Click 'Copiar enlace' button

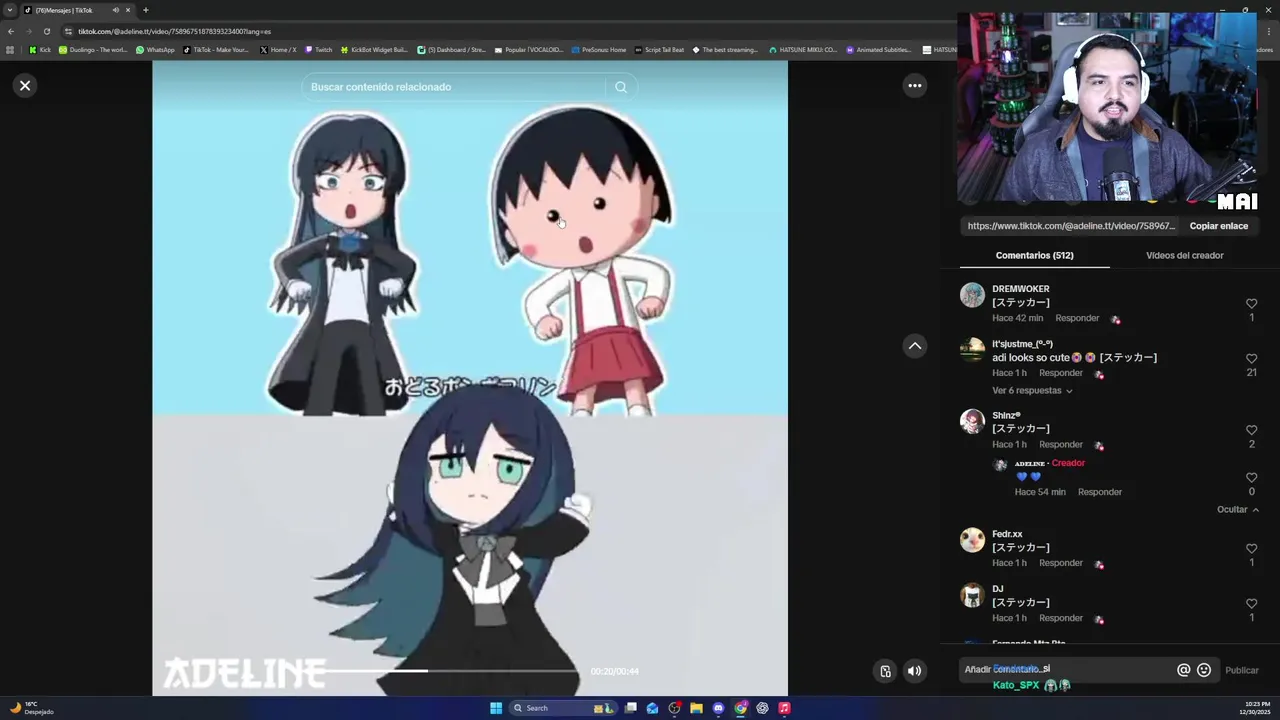point(1218,226)
